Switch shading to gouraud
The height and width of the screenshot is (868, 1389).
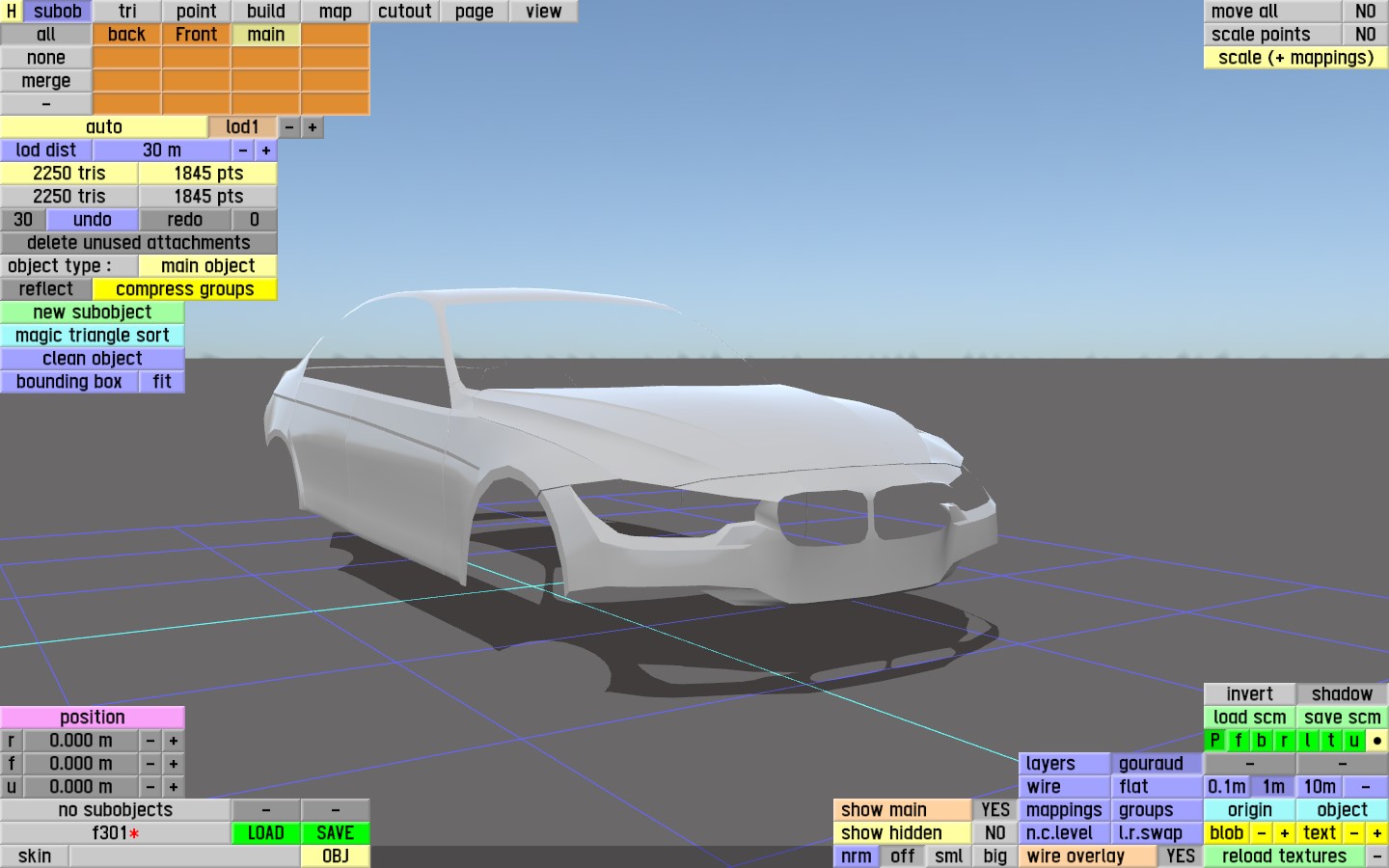tap(1157, 764)
